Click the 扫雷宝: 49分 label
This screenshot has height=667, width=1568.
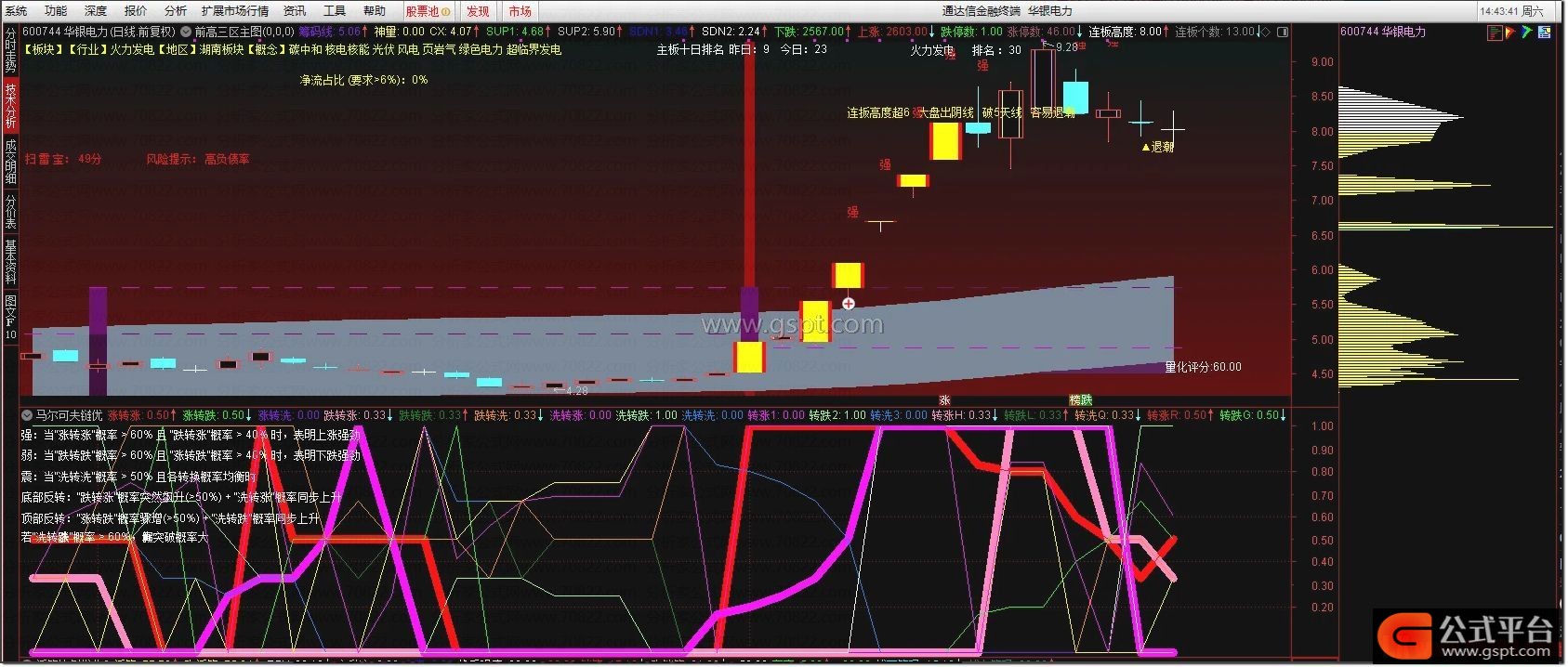point(63,160)
